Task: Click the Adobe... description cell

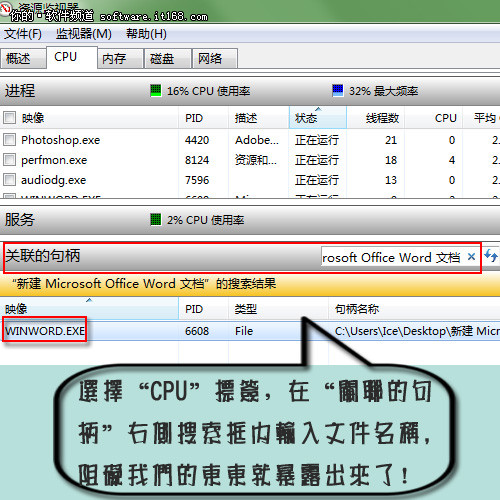Action: pyautogui.click(x=256, y=140)
